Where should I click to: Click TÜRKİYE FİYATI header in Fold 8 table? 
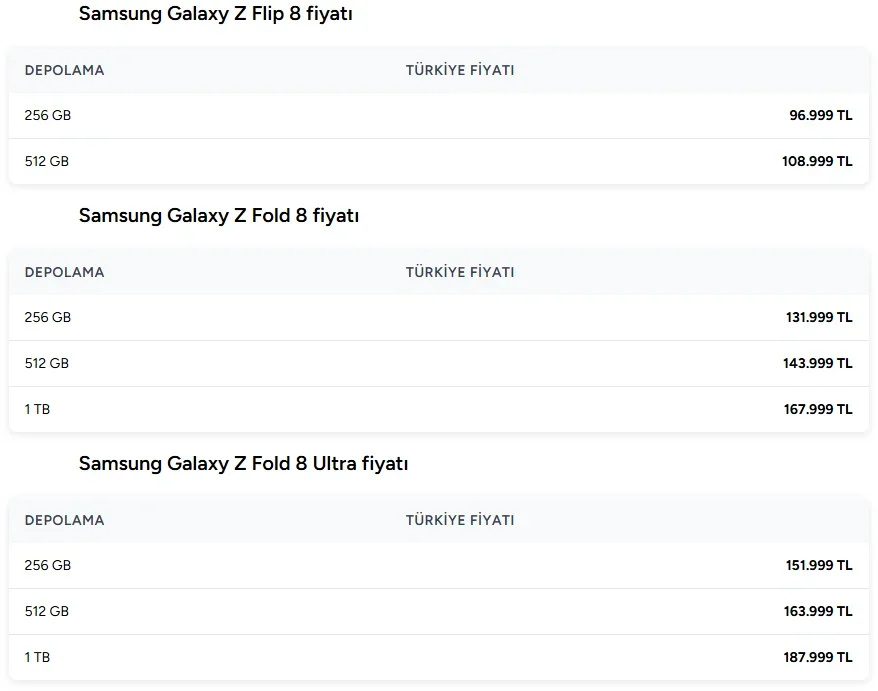coord(460,272)
